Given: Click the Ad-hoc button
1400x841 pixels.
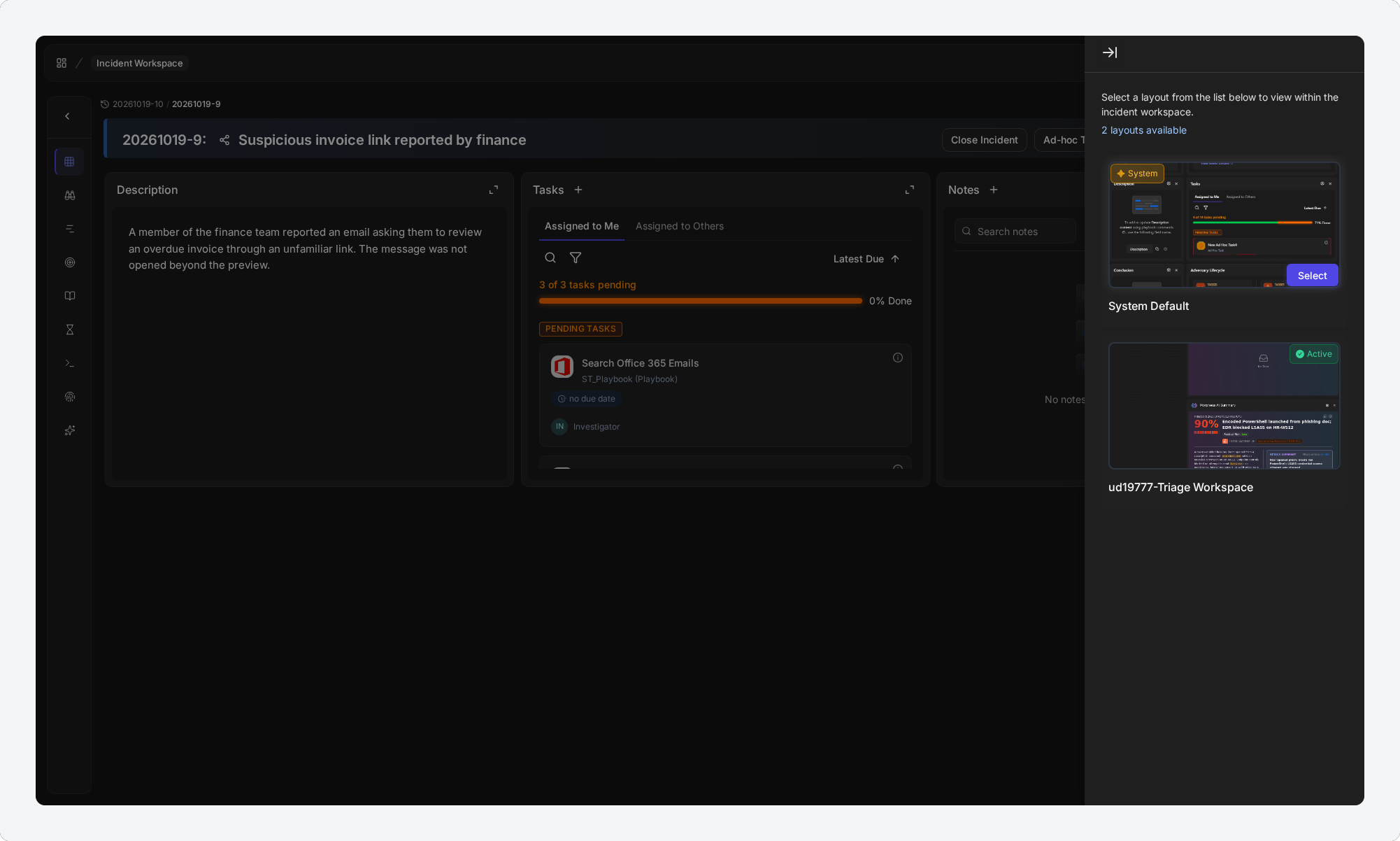Looking at the screenshot, I should 1060,140.
